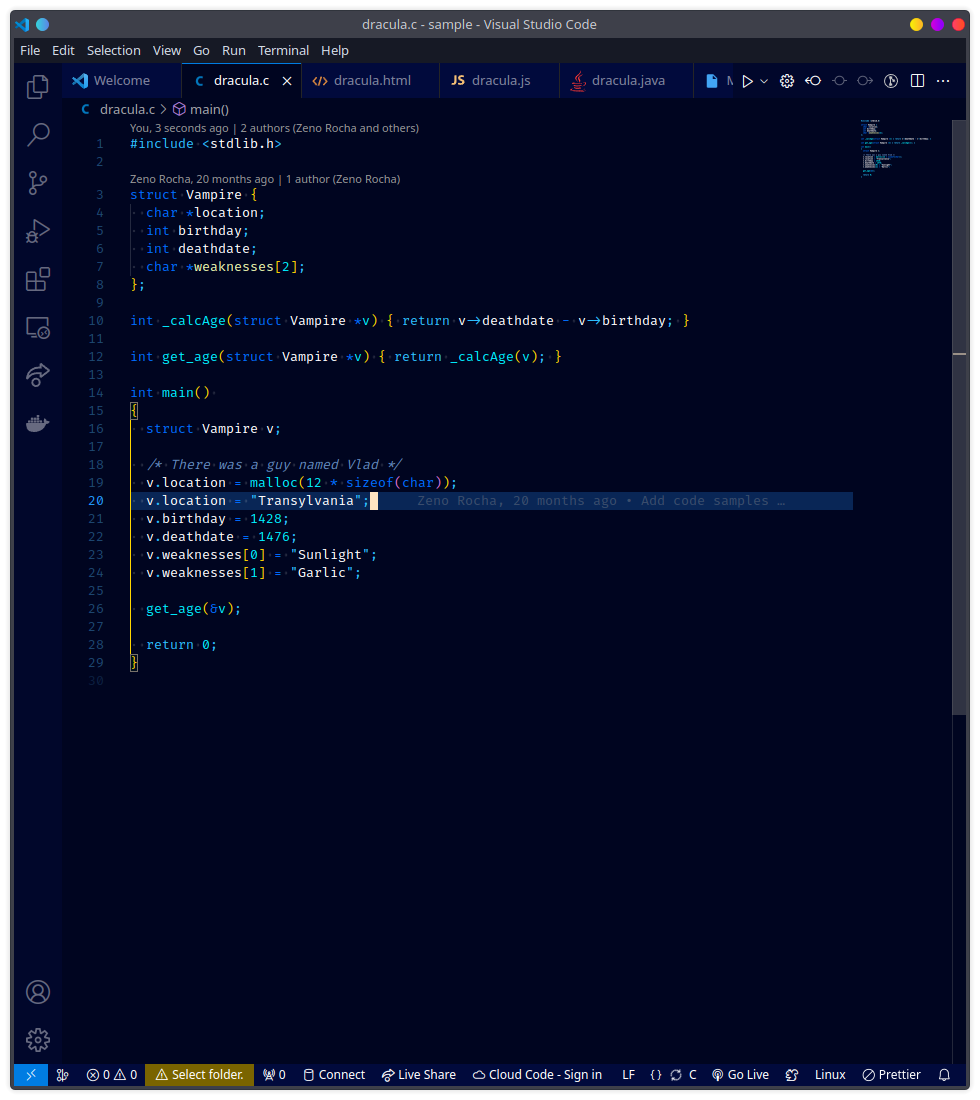
Task: Open the Go menu
Action: (x=201, y=51)
